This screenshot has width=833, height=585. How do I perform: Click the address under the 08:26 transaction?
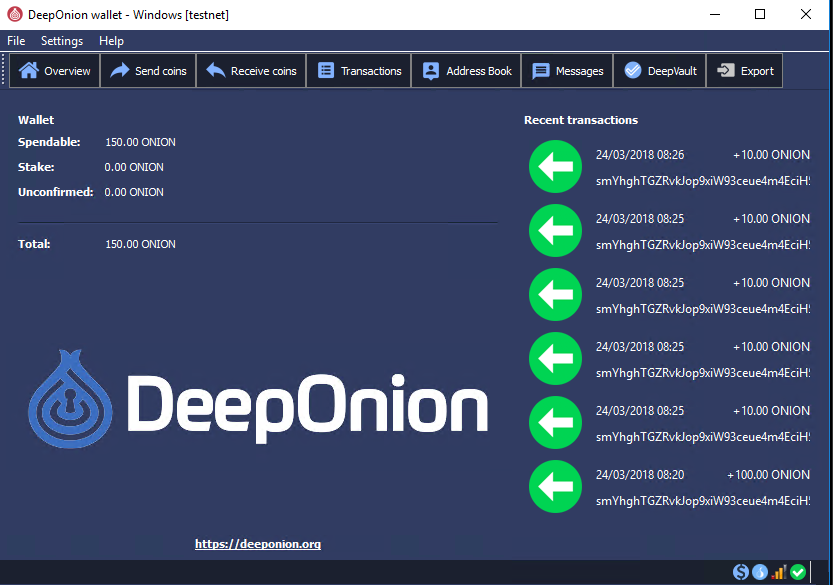tap(703, 181)
